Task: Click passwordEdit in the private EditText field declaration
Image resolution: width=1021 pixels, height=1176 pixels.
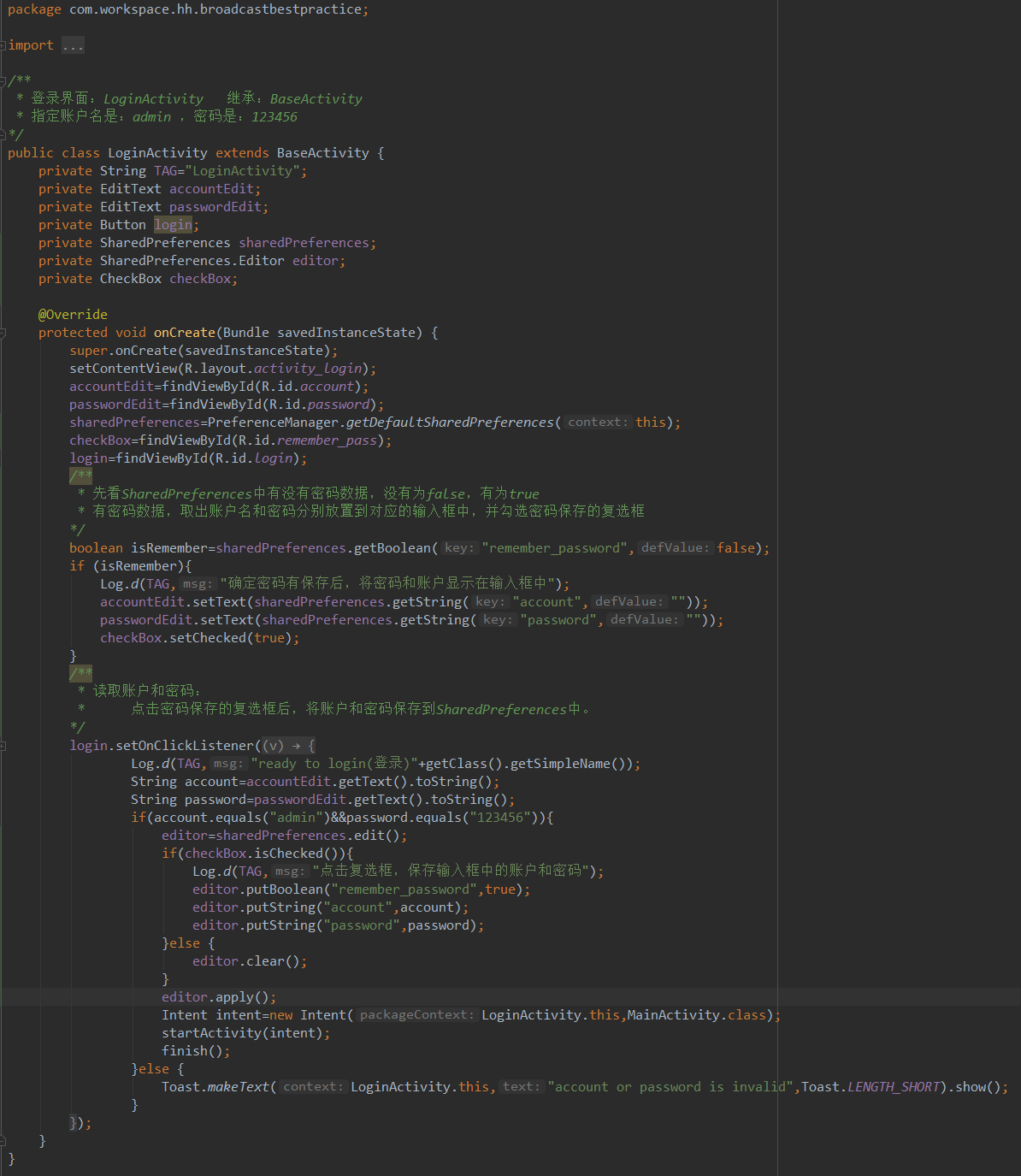Action: 215,207
